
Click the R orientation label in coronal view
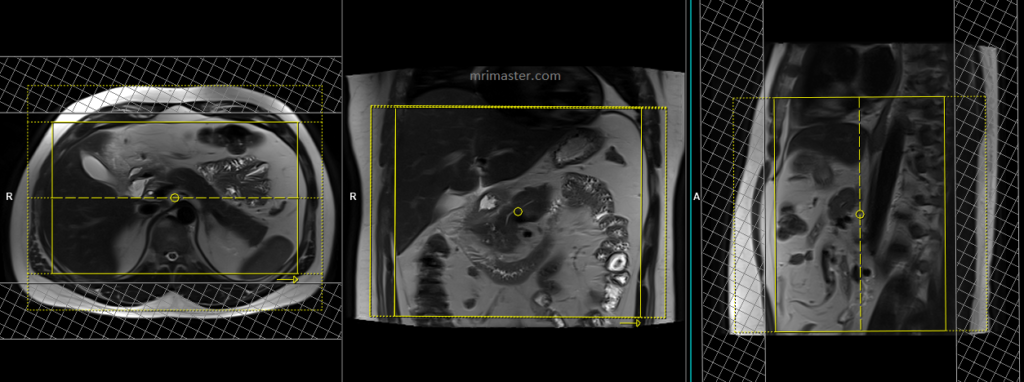[x=353, y=196]
